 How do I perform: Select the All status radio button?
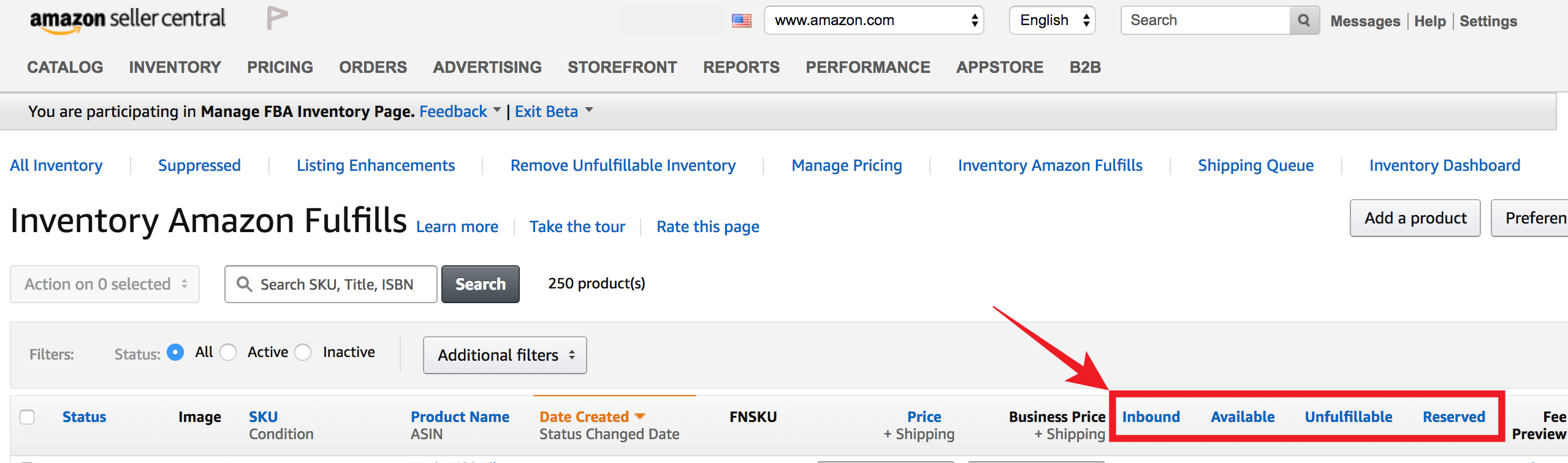tap(175, 352)
